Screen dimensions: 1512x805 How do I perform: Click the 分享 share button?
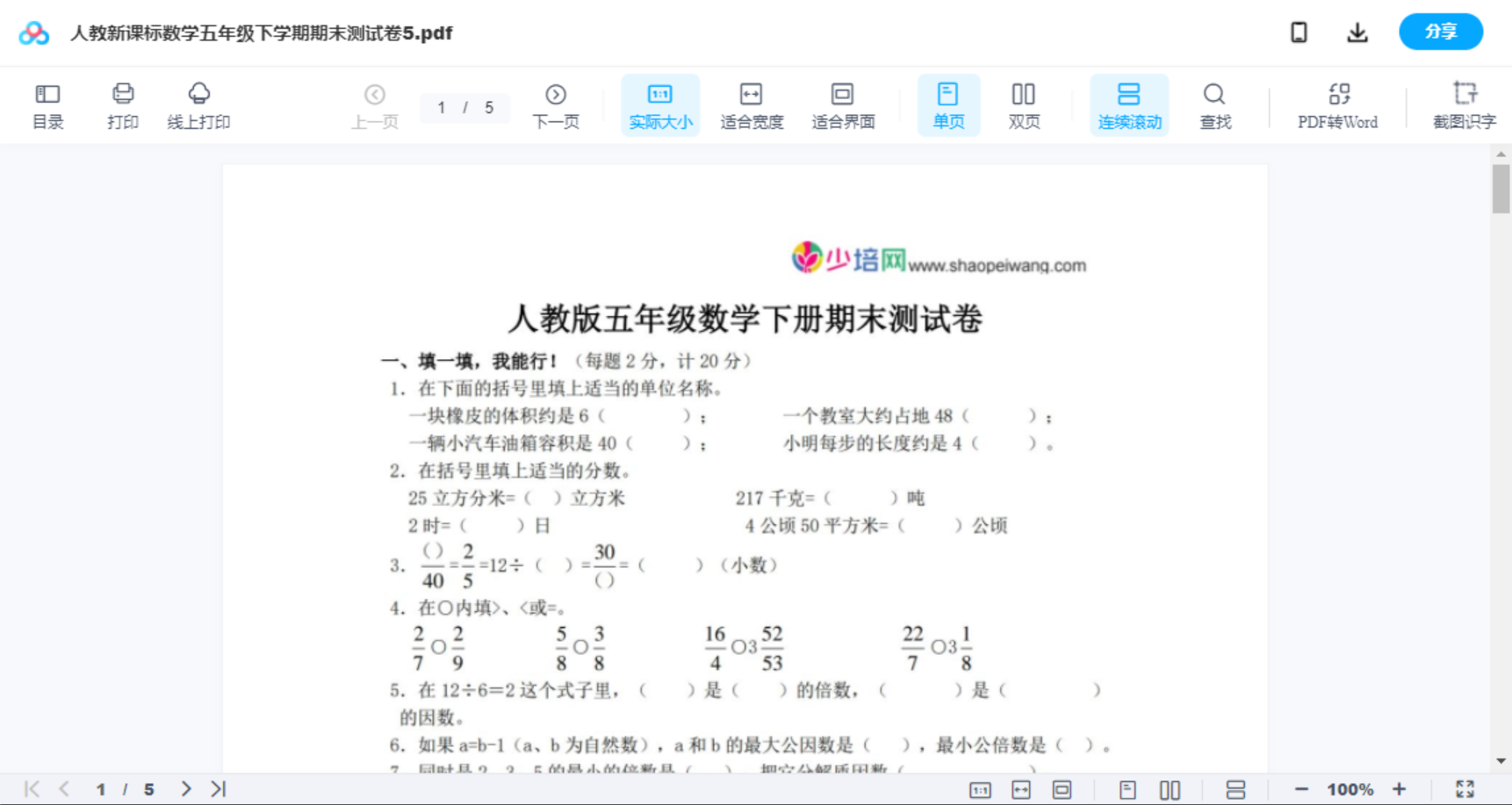tap(1439, 32)
